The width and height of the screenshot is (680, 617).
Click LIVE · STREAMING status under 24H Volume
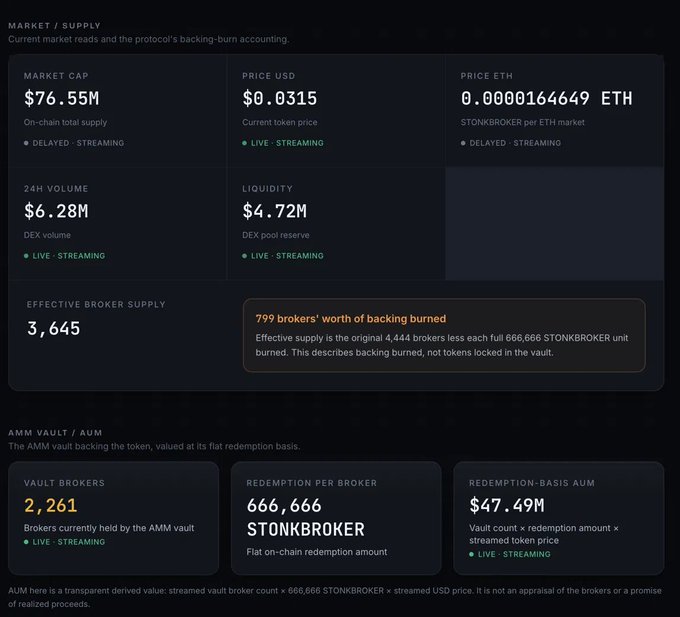(x=64, y=255)
